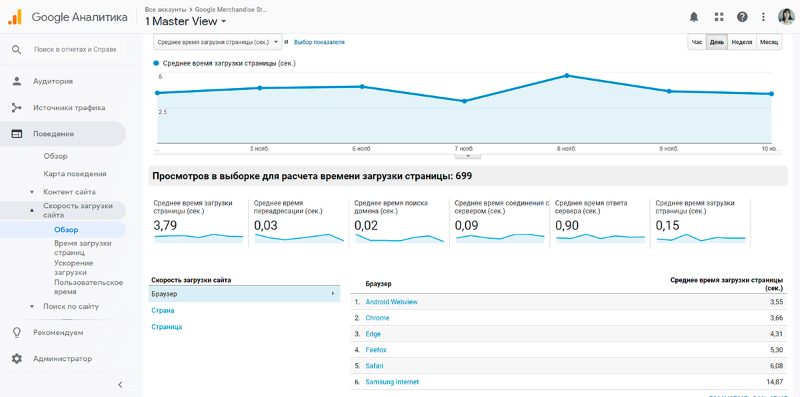
Task: Open Пользовательское время report
Action: [89, 287]
